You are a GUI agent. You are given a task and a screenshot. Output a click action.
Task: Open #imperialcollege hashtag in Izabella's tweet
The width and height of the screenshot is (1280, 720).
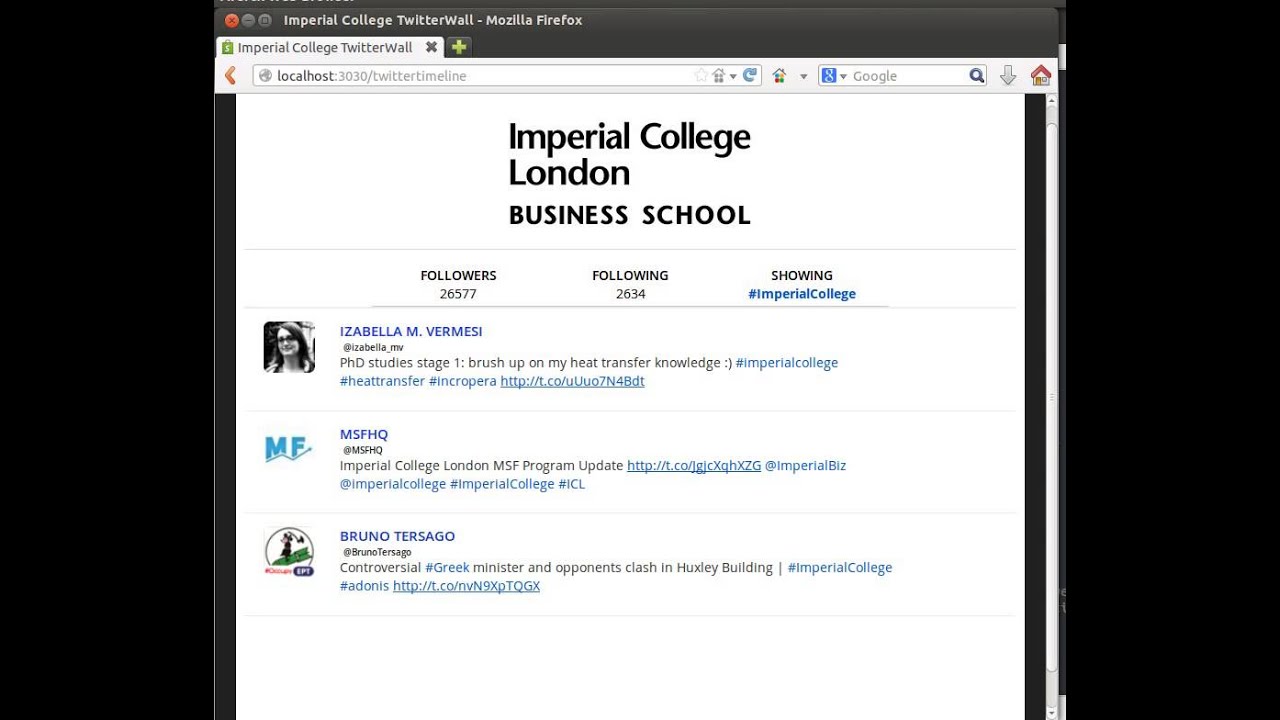tap(787, 363)
